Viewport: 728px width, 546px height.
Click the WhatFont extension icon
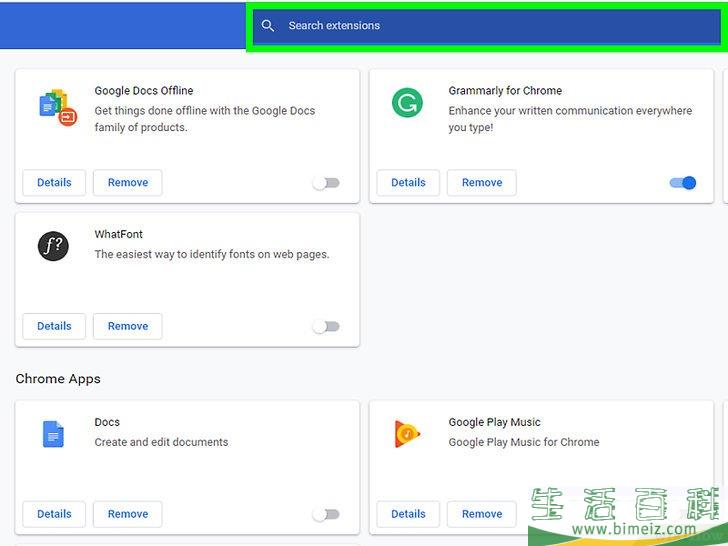point(53,246)
